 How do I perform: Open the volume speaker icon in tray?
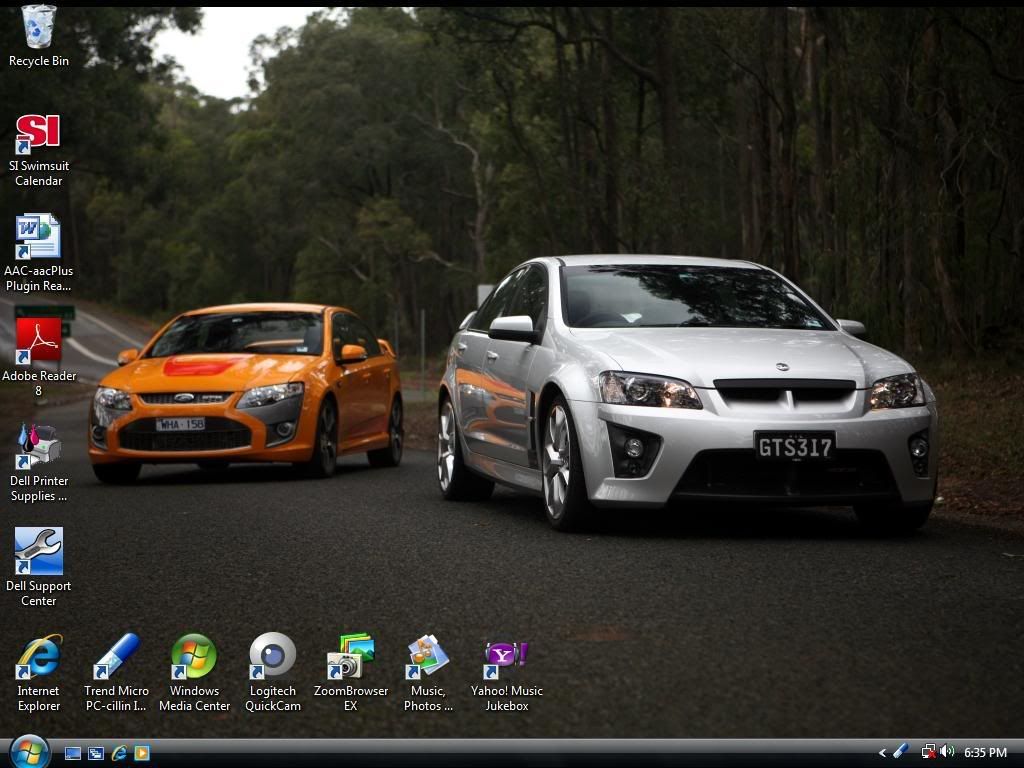tap(947, 752)
